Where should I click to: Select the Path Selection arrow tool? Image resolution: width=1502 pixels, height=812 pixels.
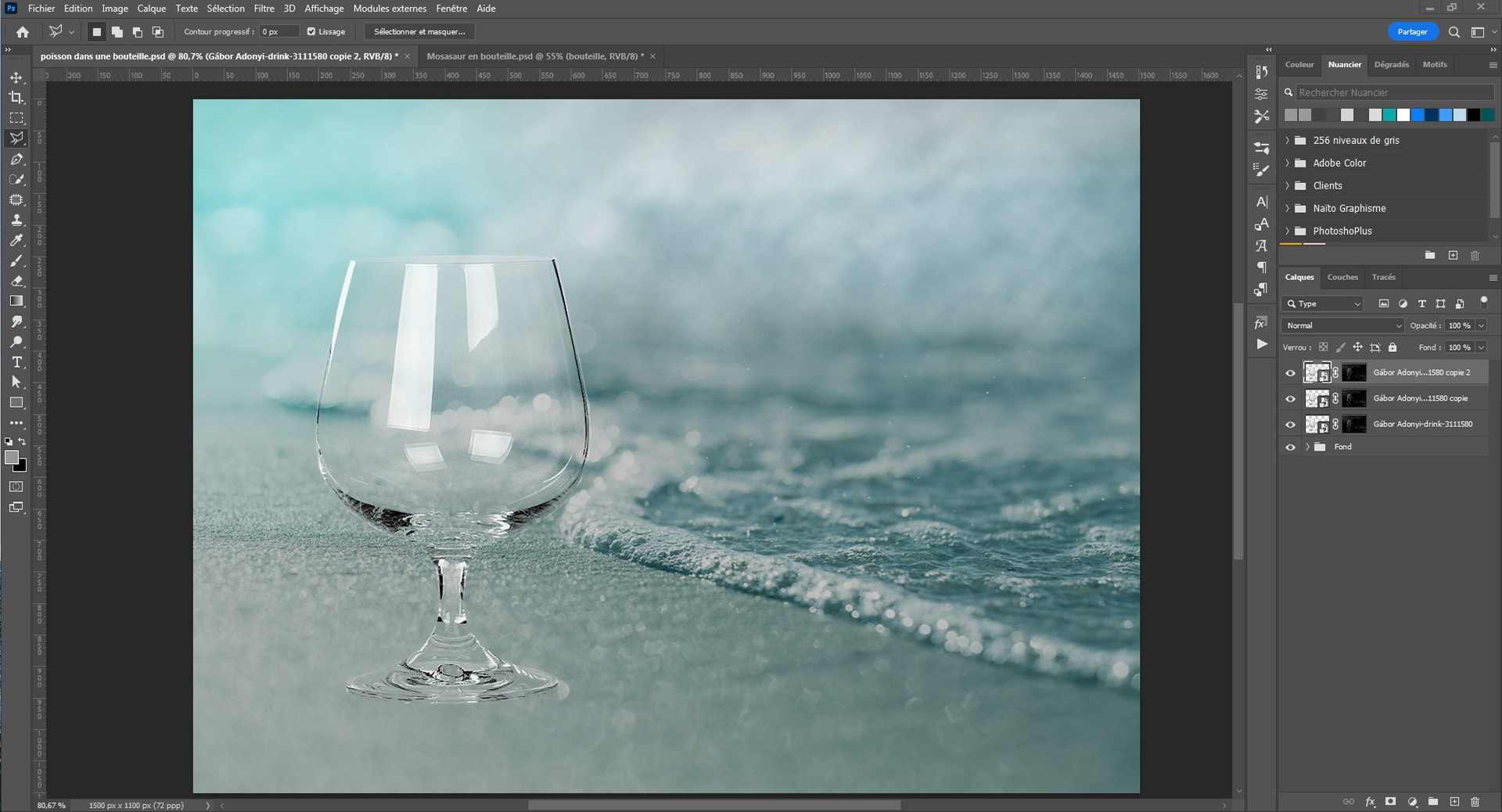coord(16,383)
